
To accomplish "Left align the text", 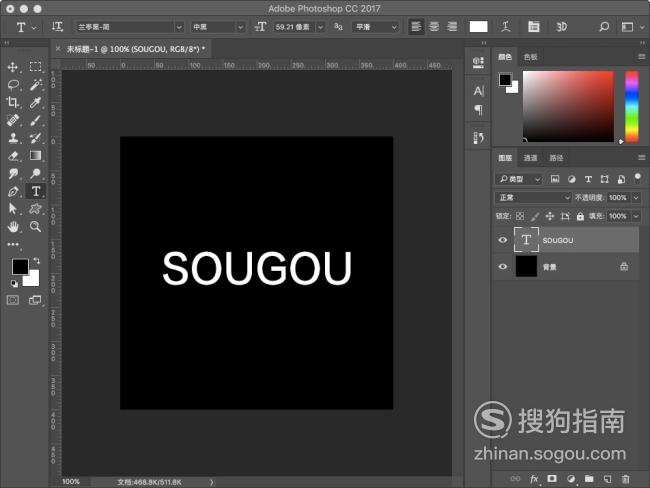I will pos(416,27).
